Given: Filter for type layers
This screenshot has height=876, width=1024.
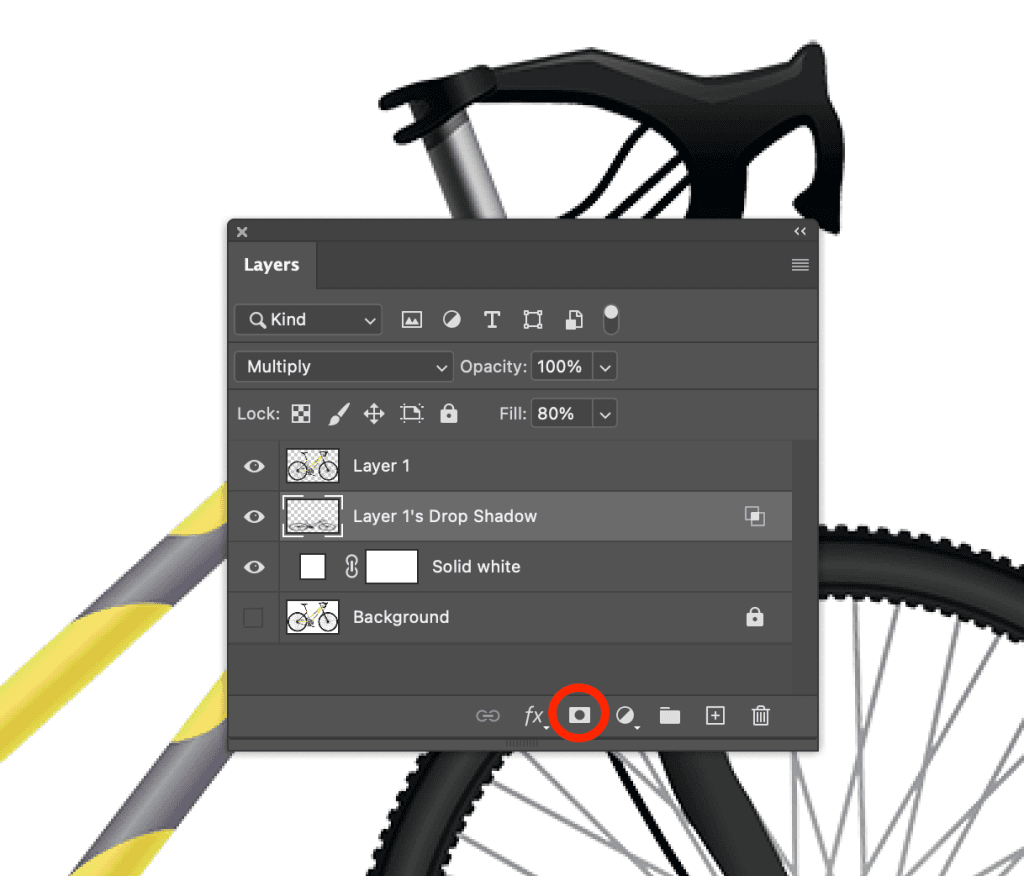Looking at the screenshot, I should pyautogui.click(x=492, y=319).
